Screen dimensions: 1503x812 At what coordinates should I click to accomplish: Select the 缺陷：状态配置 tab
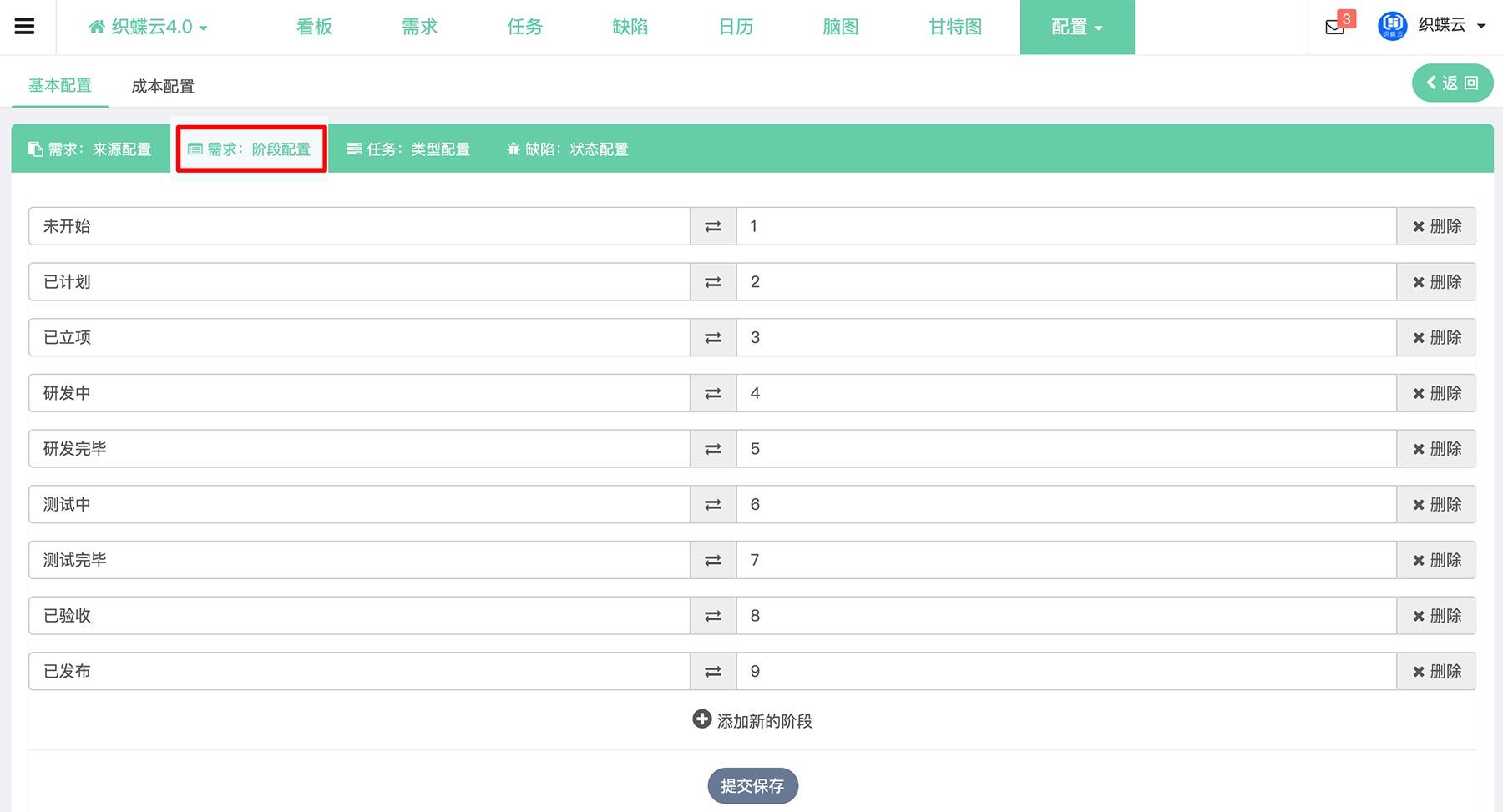(x=568, y=149)
